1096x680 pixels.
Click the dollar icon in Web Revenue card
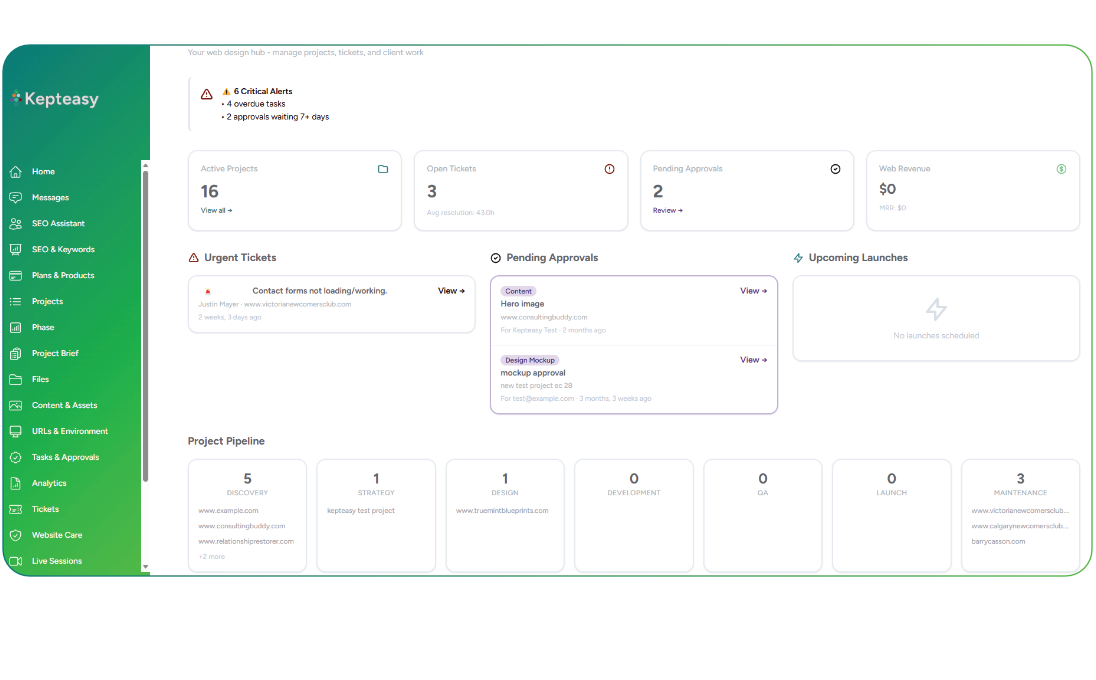[1061, 169]
